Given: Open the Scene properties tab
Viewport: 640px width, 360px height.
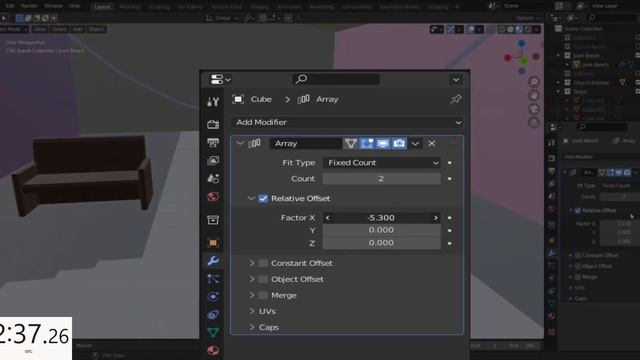Looking at the screenshot, I should 213,178.
